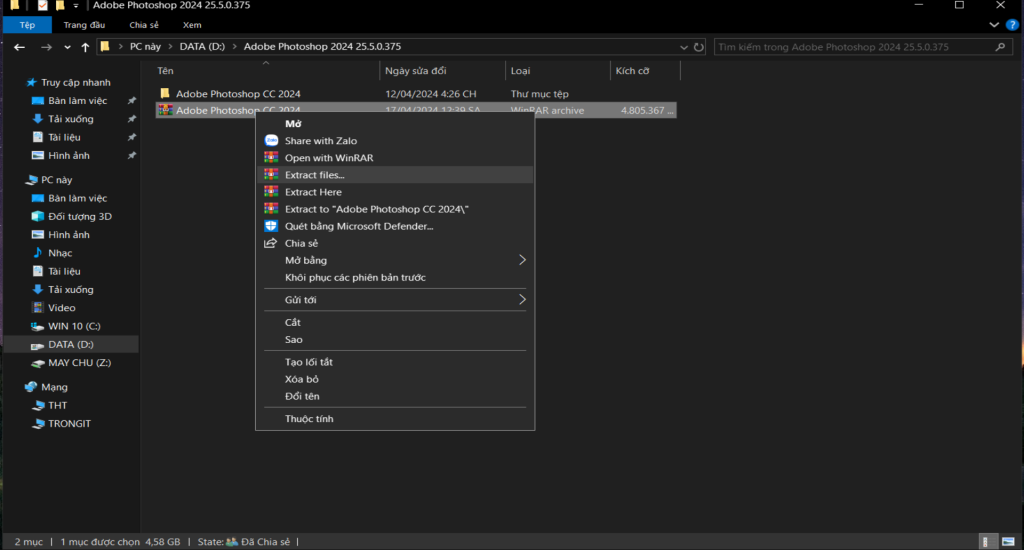Open Thuộc tính properties entry
Image resolution: width=1024 pixels, height=550 pixels.
(x=394, y=419)
